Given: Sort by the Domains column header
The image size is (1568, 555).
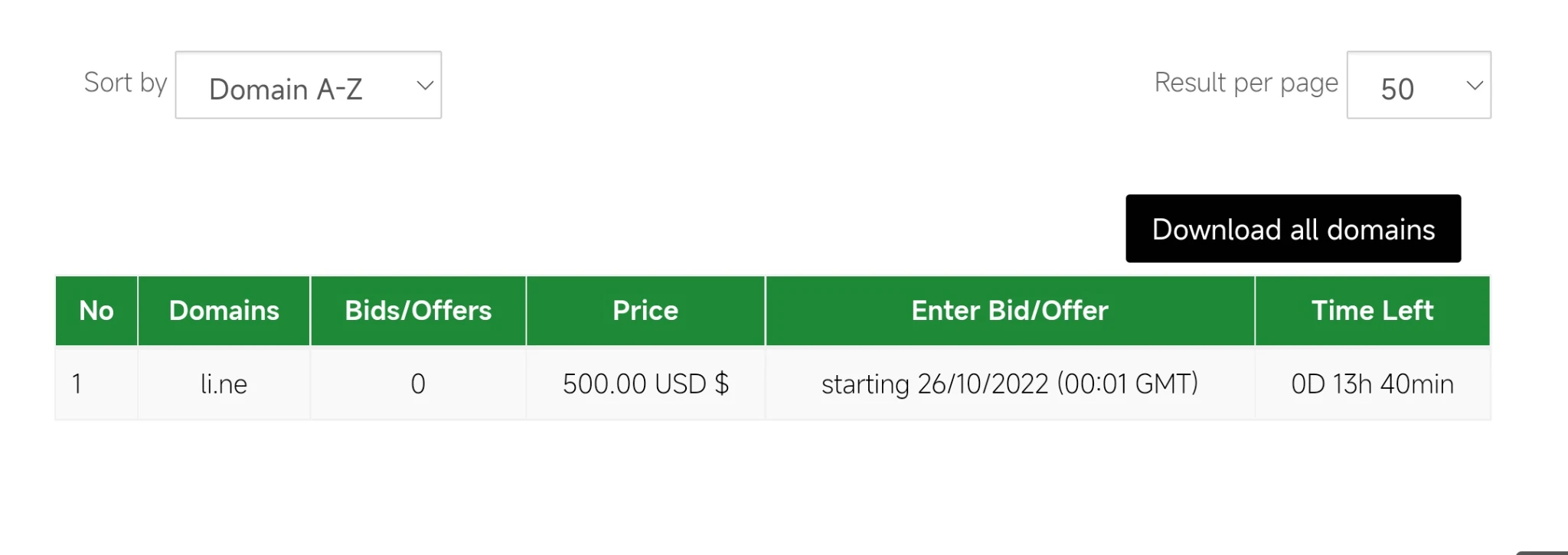Looking at the screenshot, I should point(224,311).
